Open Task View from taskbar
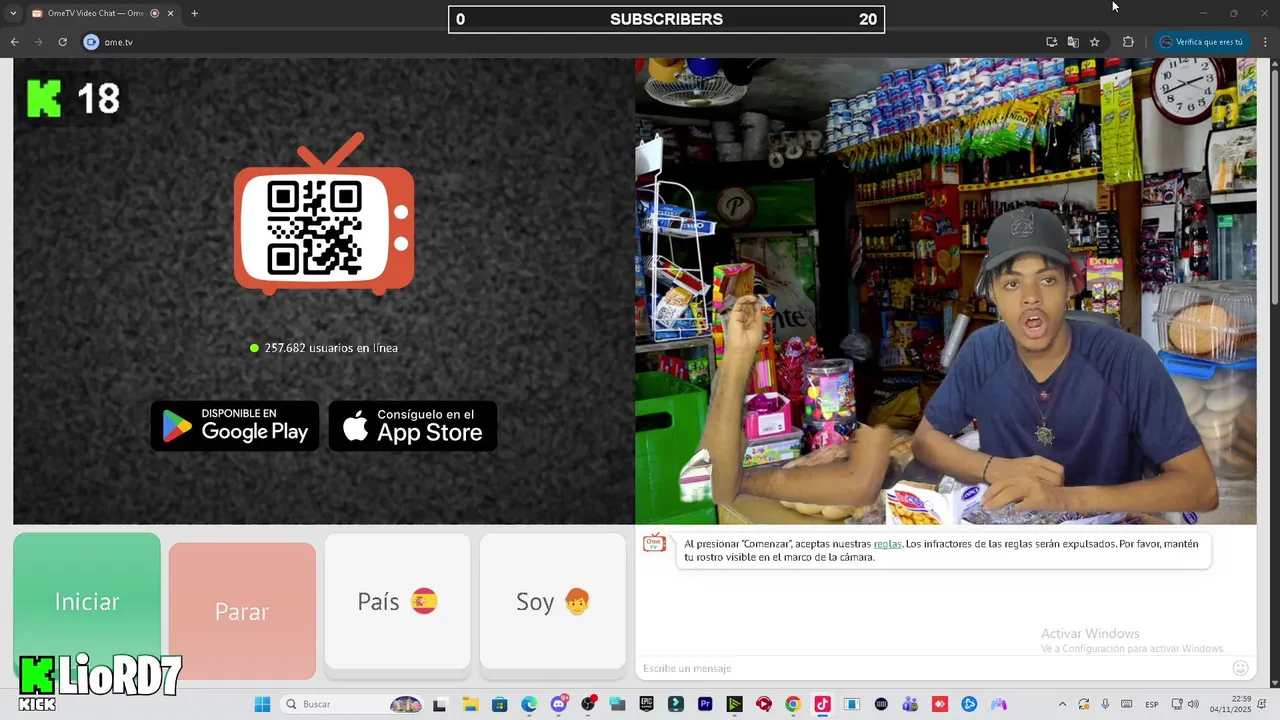Viewport: 1280px width, 720px height. [438, 704]
